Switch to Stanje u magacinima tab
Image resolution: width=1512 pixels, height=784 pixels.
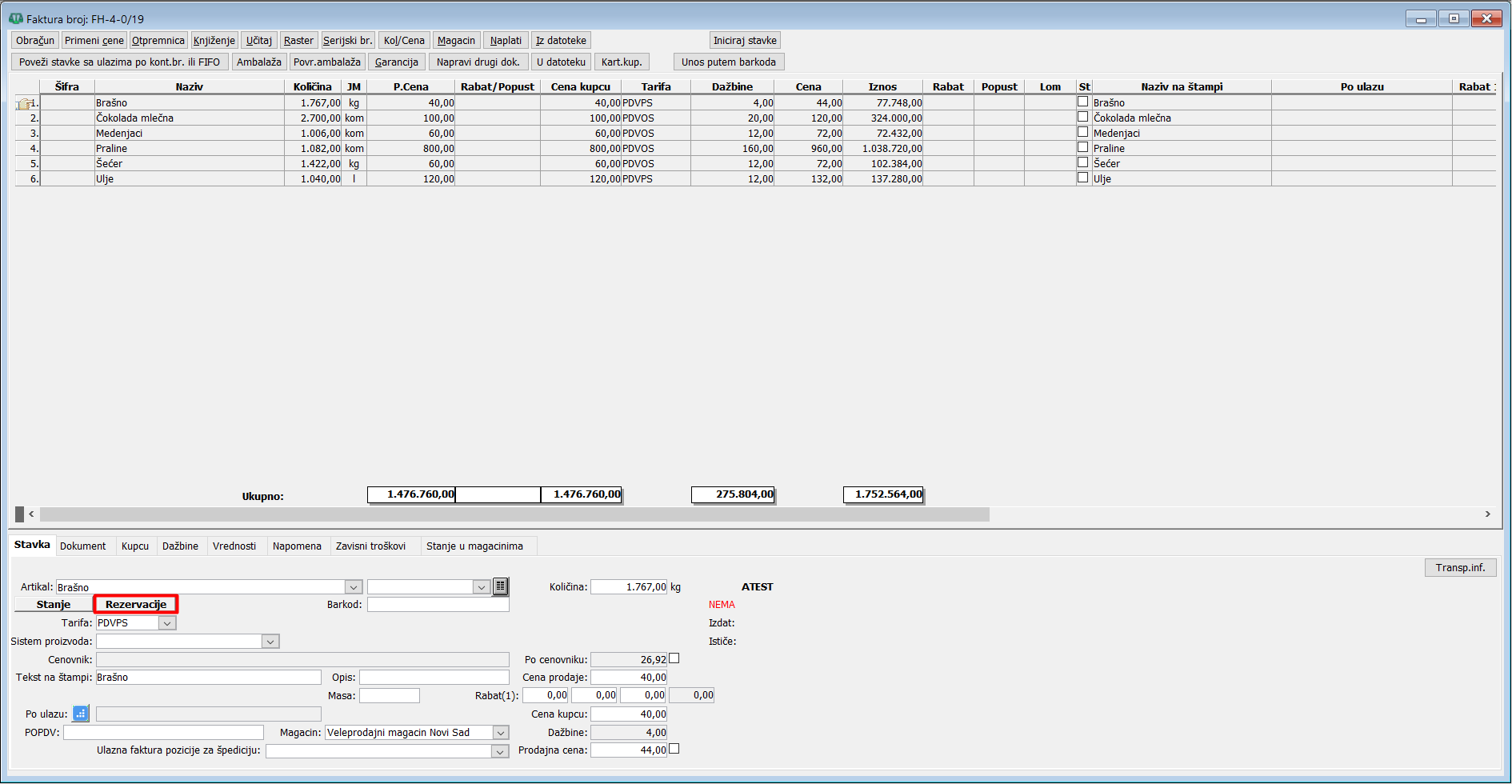(475, 546)
